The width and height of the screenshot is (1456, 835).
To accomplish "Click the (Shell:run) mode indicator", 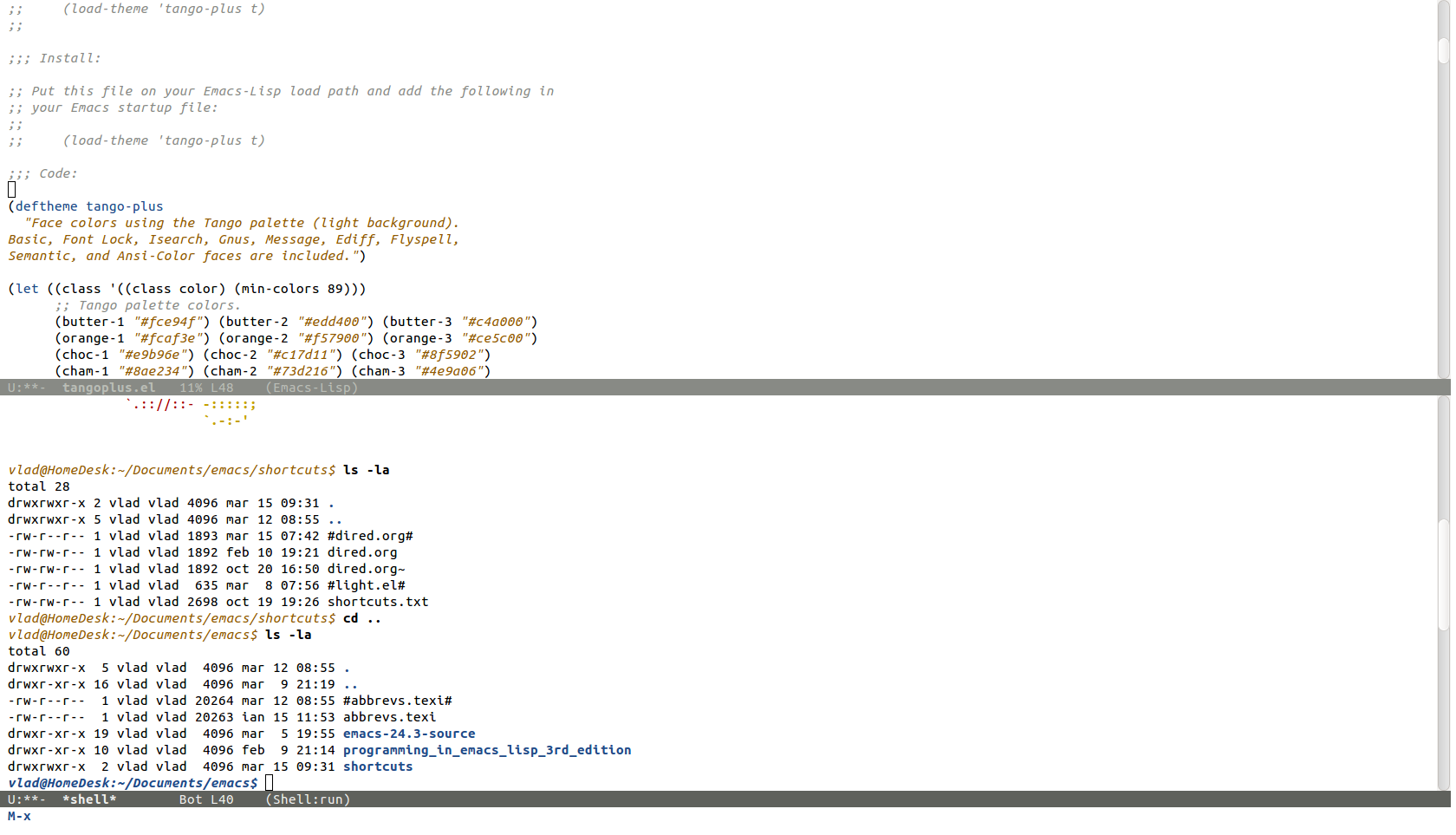I will pos(308,799).
